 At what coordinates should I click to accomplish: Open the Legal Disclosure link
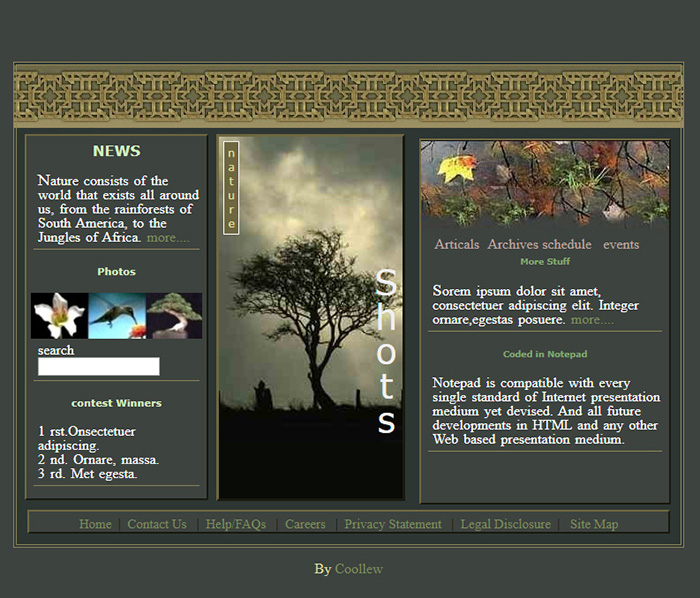tap(505, 524)
